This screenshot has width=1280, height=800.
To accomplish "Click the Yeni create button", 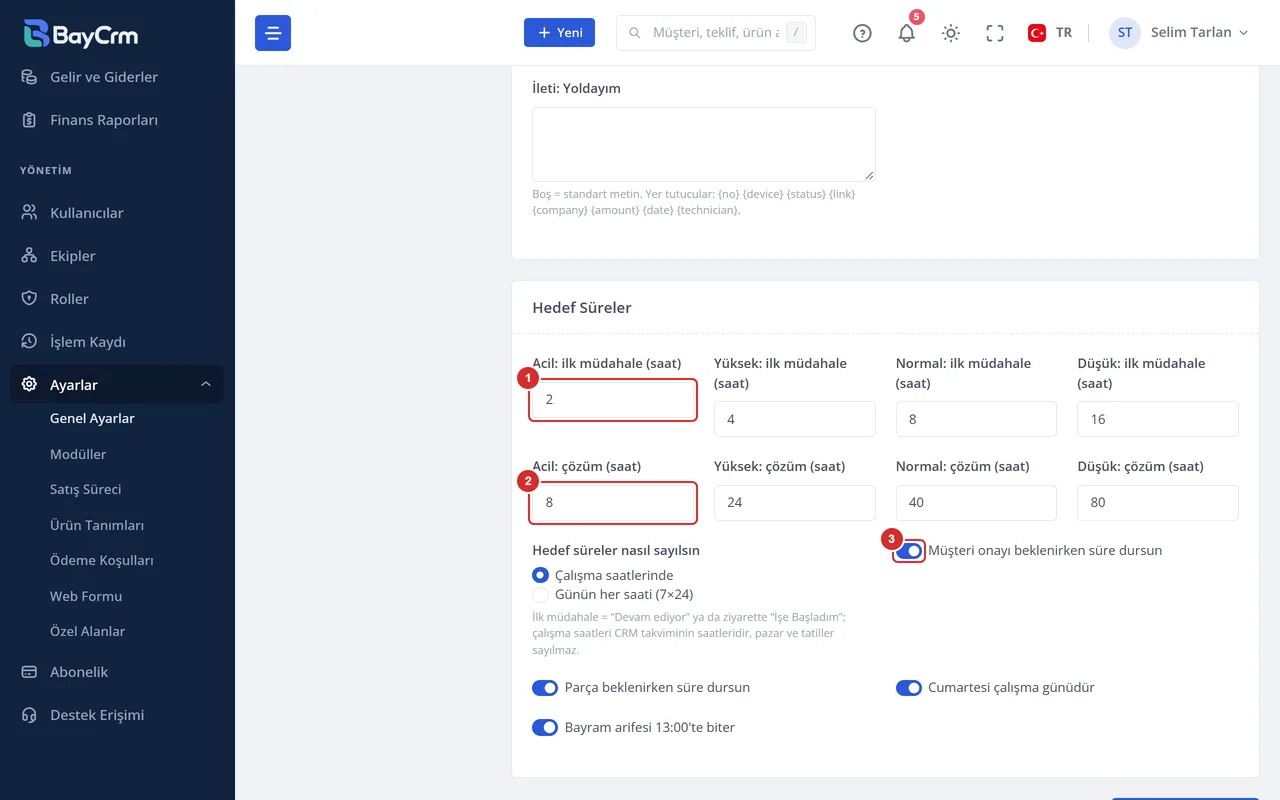I will pyautogui.click(x=559, y=33).
